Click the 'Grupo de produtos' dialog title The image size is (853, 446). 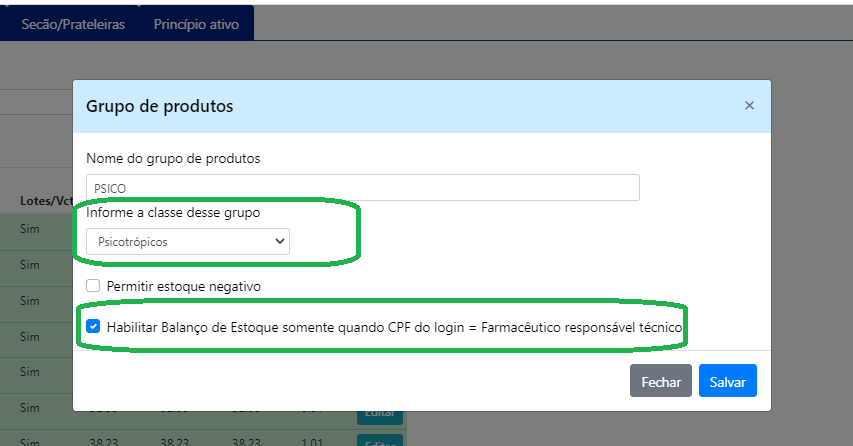(x=160, y=105)
